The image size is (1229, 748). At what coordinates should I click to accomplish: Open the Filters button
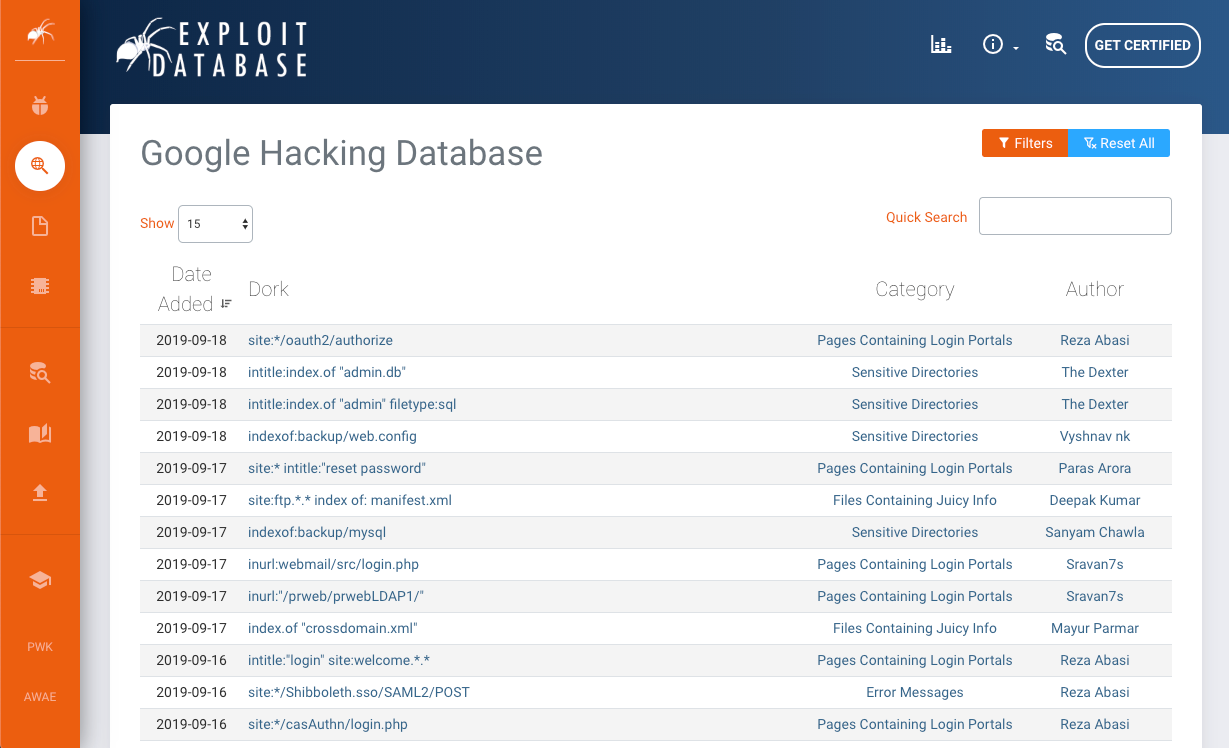(x=1025, y=143)
